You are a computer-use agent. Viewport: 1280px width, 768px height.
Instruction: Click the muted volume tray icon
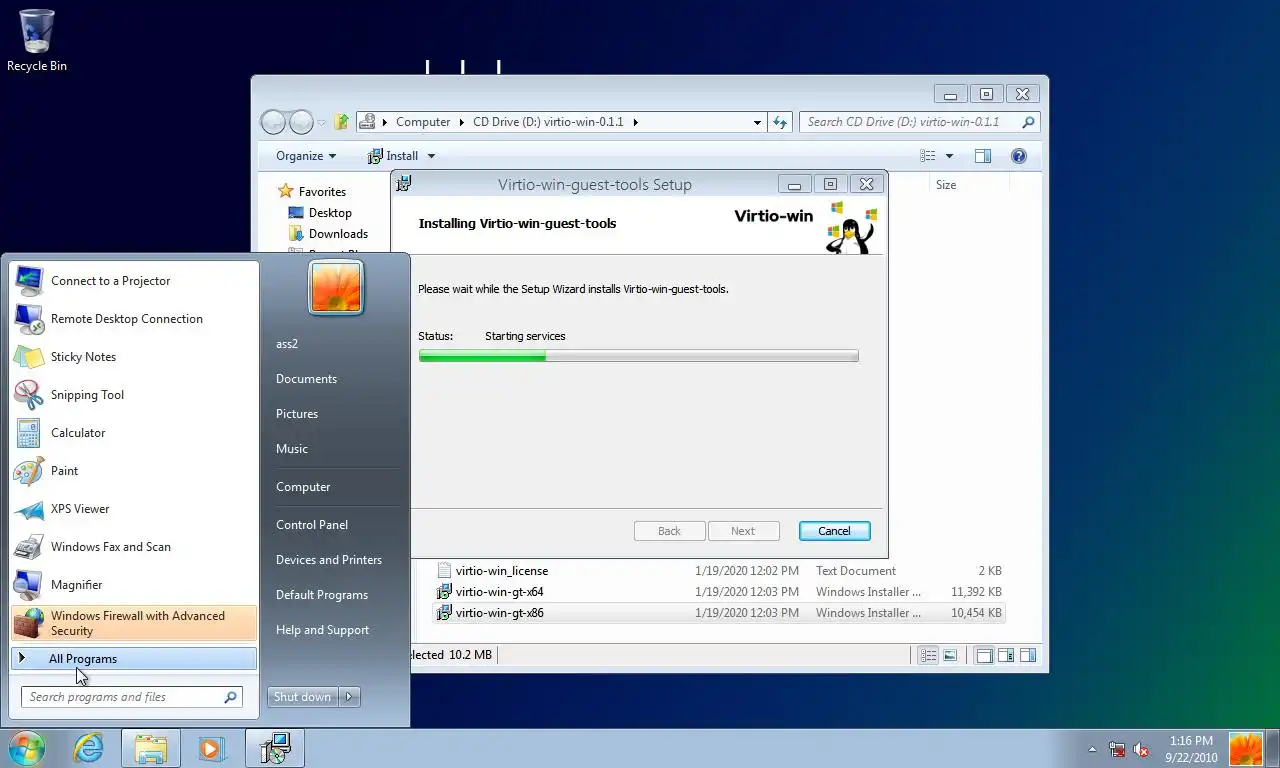pos(1141,749)
